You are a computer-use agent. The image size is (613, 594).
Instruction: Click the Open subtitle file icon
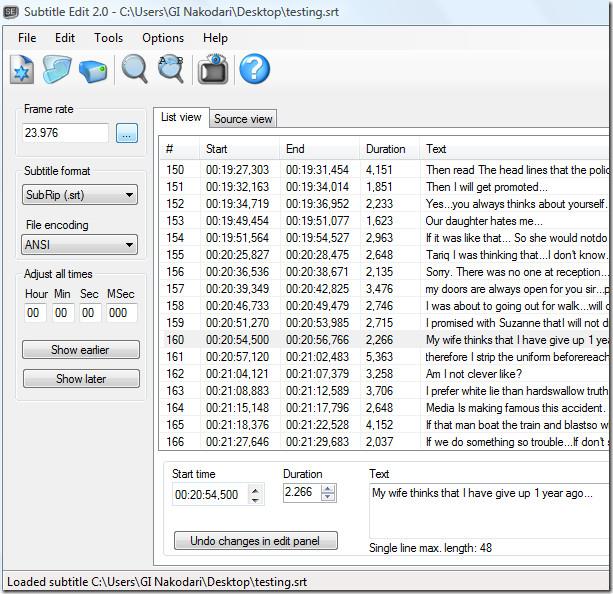coord(57,69)
